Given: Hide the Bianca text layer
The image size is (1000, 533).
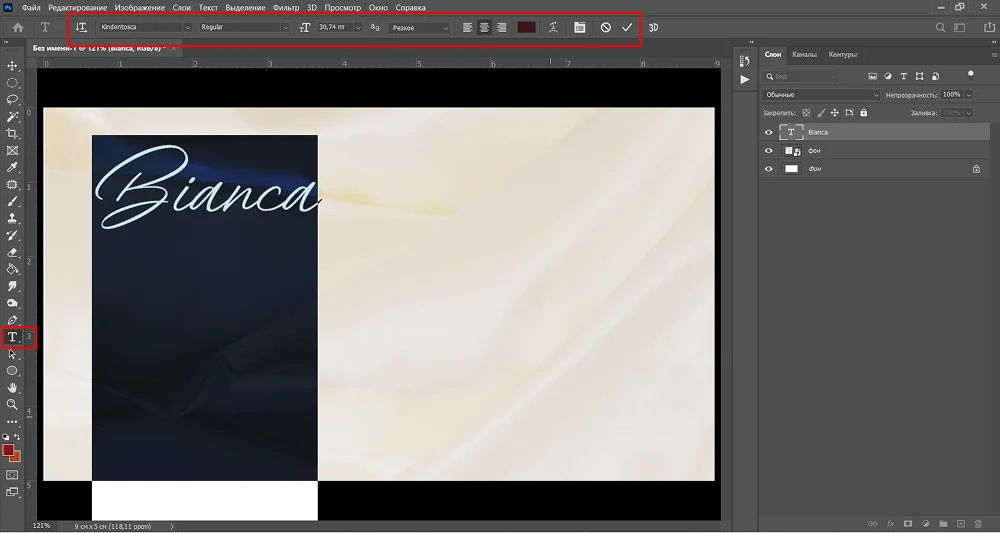Looking at the screenshot, I should click(768, 133).
